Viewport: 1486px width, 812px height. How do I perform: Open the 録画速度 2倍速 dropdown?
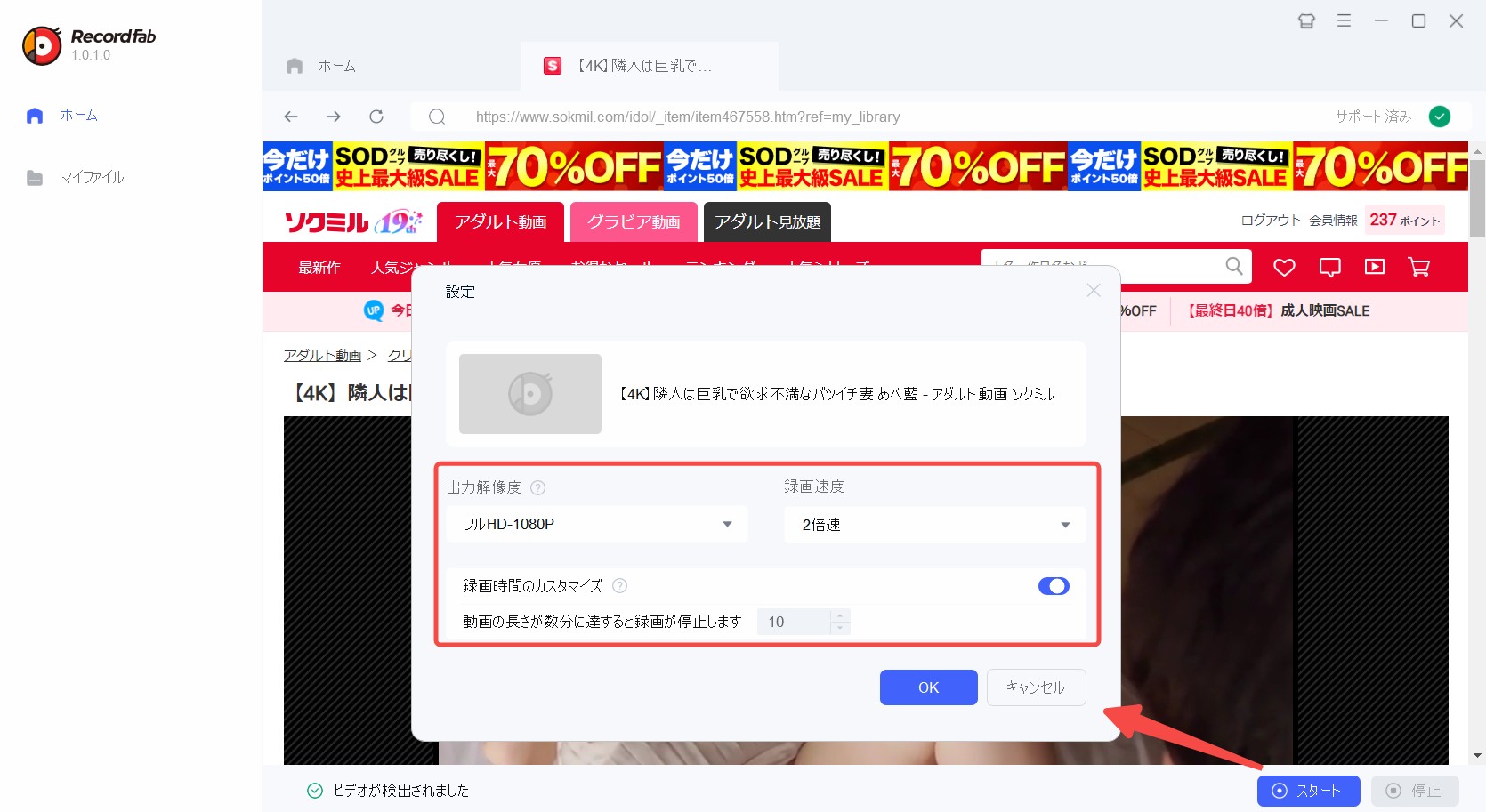point(934,525)
